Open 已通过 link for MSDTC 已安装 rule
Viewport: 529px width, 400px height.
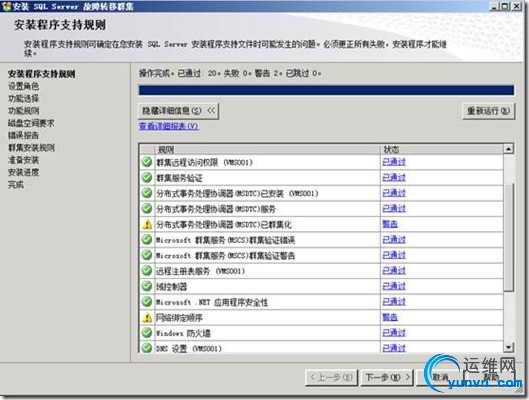click(394, 193)
